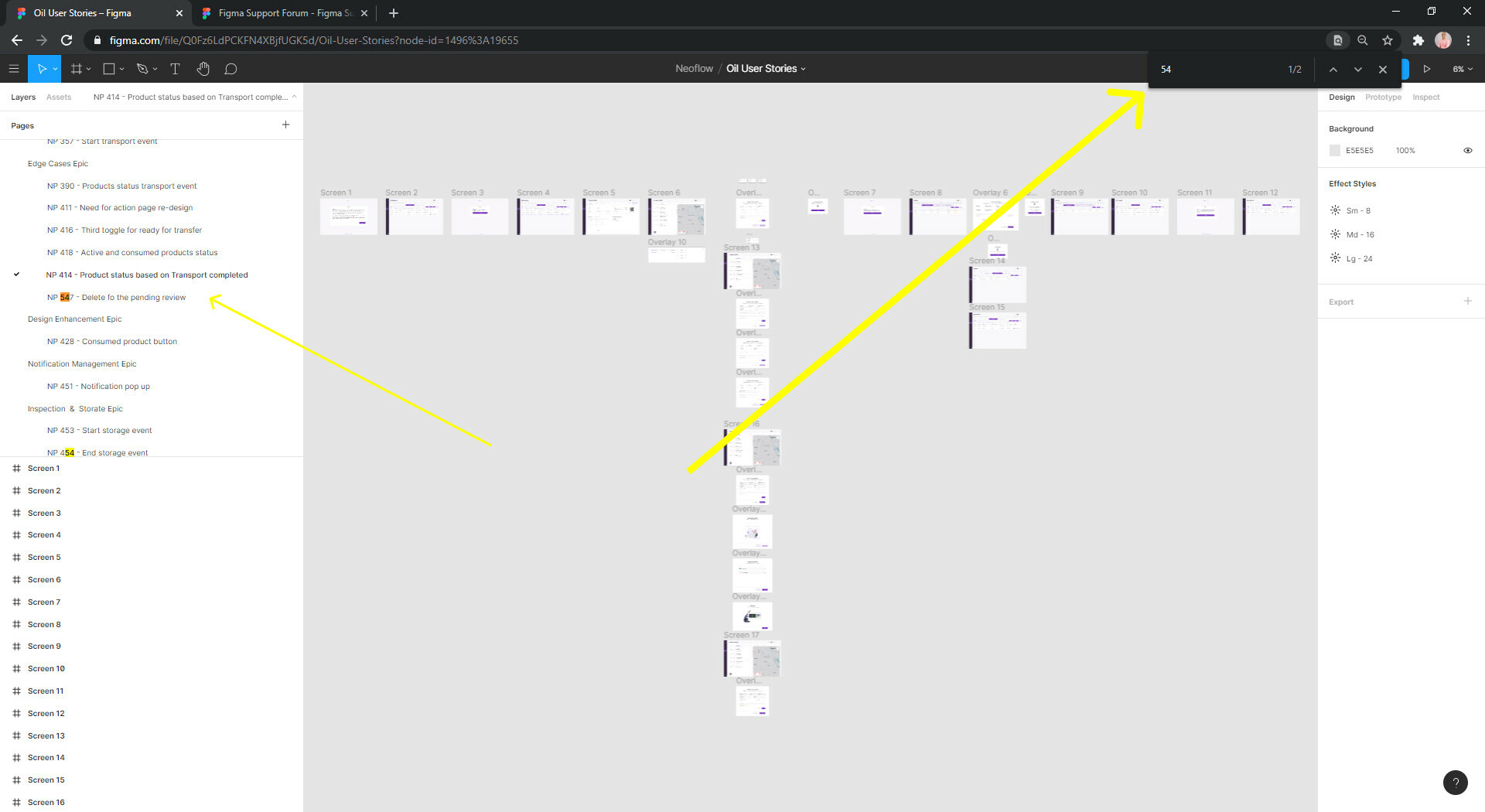
Task: Toggle background color visibility eye
Action: click(x=1467, y=150)
